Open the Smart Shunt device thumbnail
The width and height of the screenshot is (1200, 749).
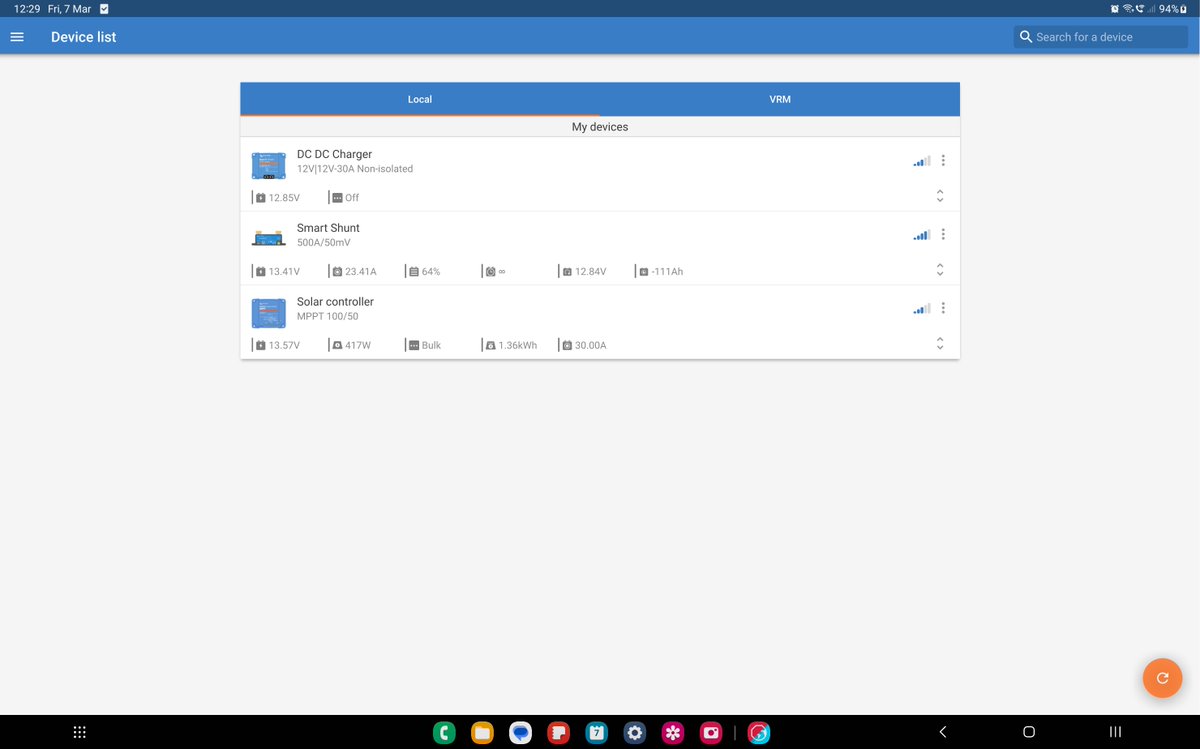click(268, 238)
